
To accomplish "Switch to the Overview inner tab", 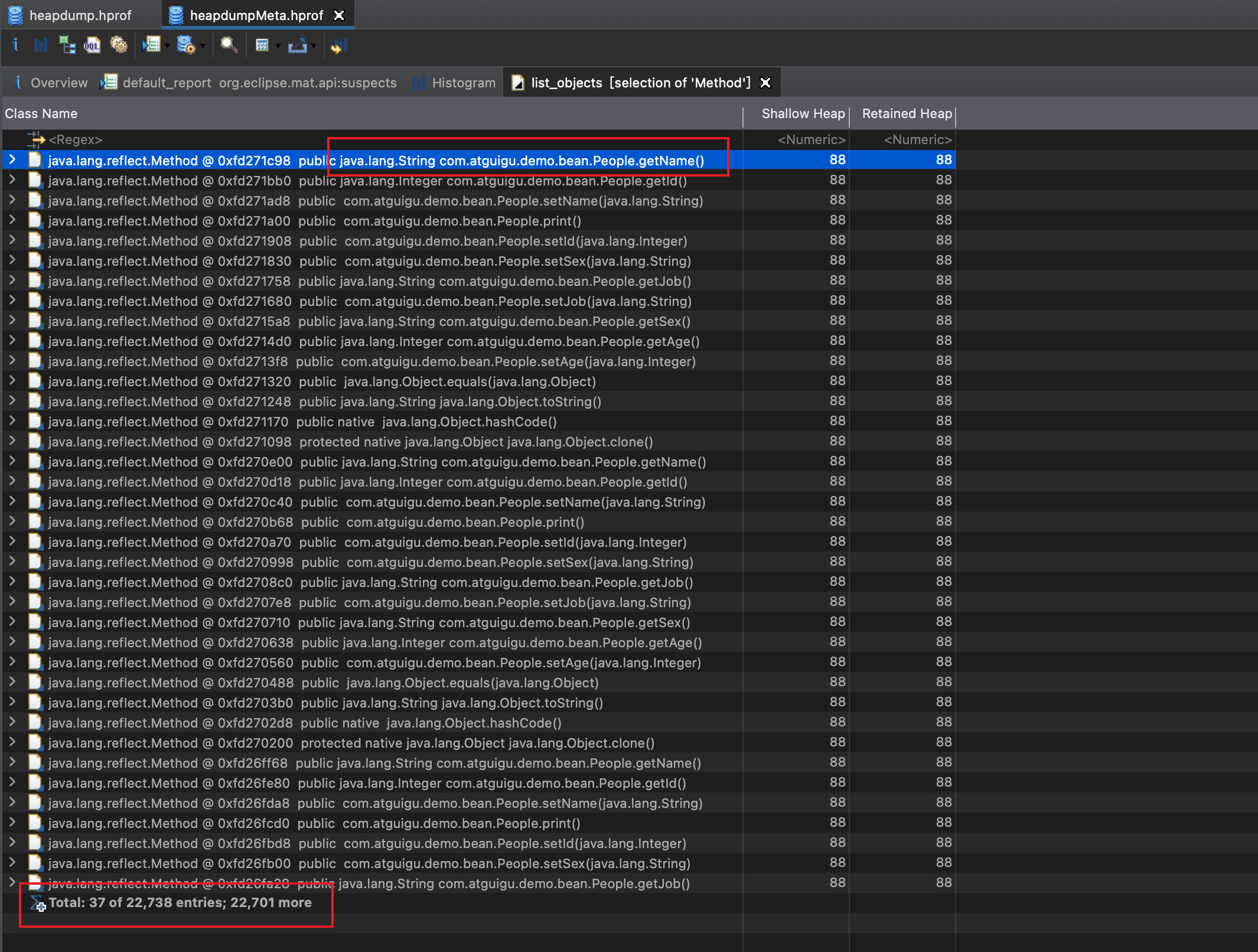I will pos(50,83).
